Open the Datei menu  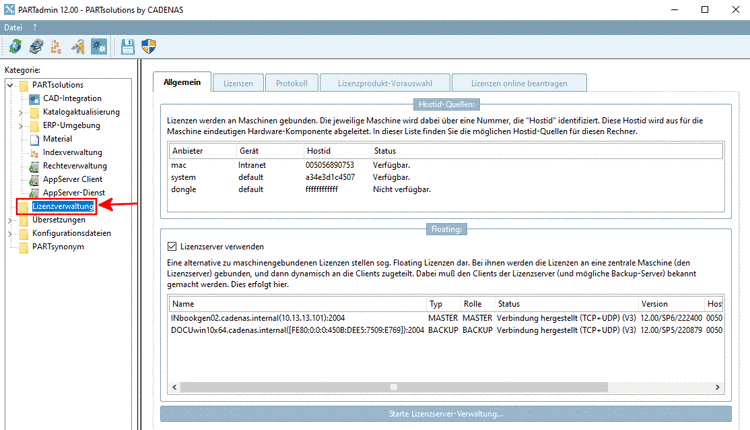coord(13,27)
